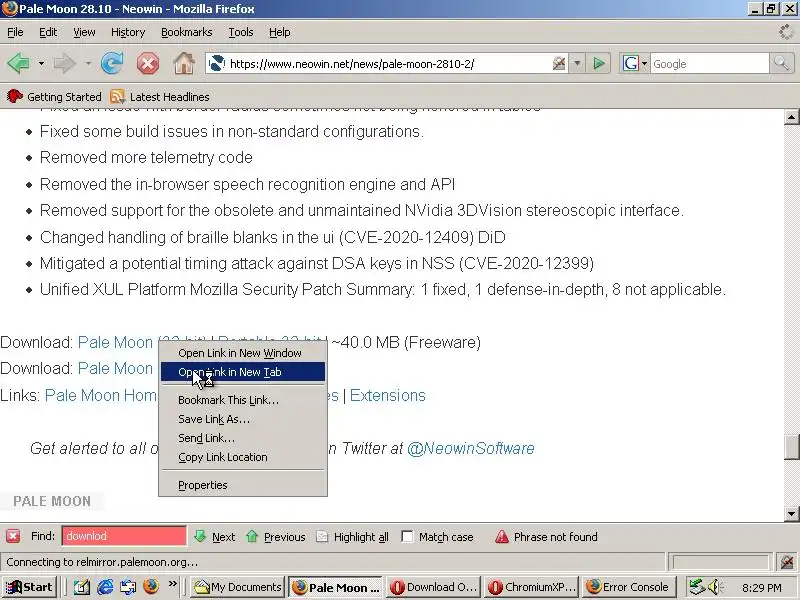The width and height of the screenshot is (800, 600).
Task: Open the History menu
Action: pos(128,32)
